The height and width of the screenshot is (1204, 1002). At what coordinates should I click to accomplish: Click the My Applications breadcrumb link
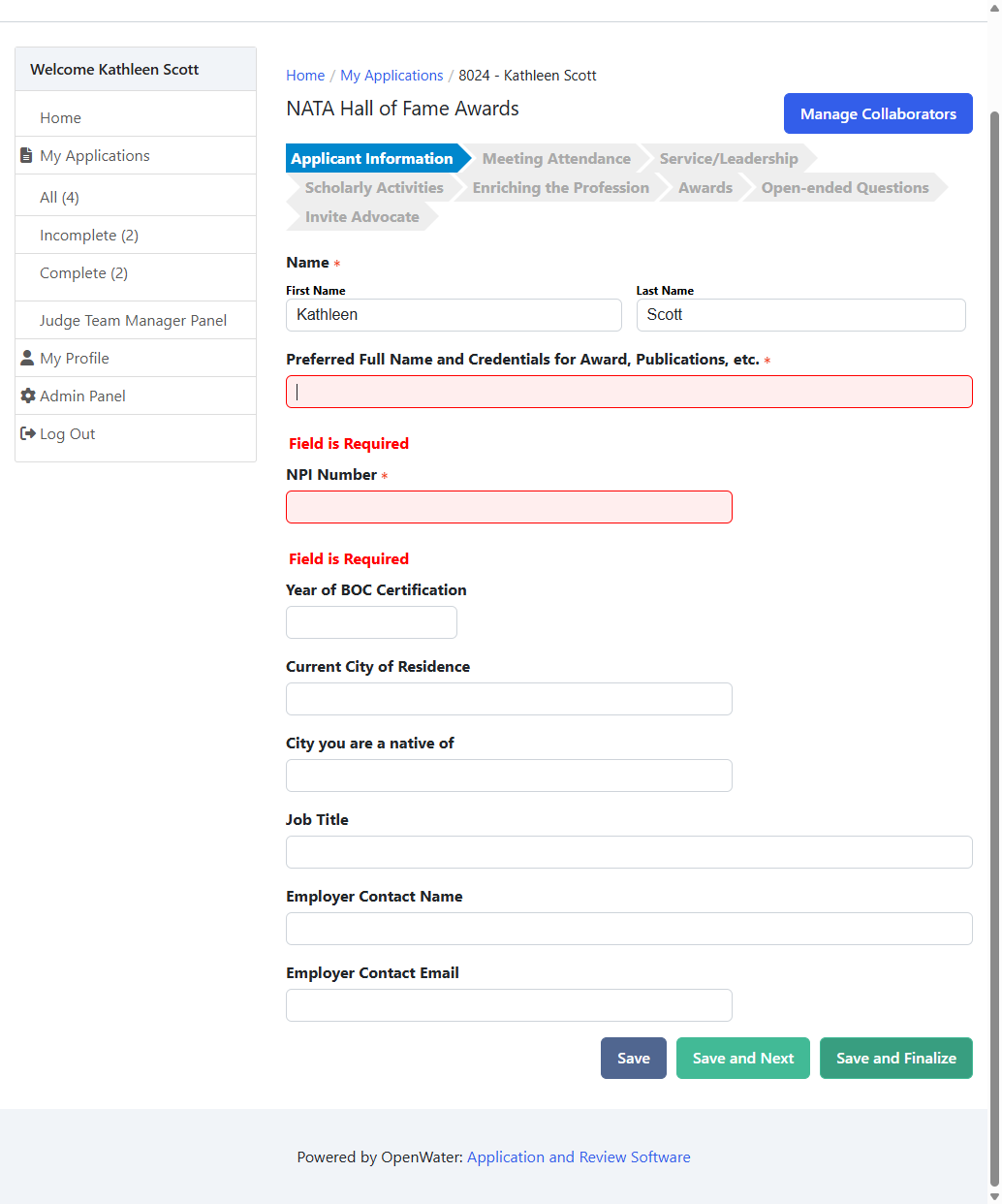tap(391, 75)
